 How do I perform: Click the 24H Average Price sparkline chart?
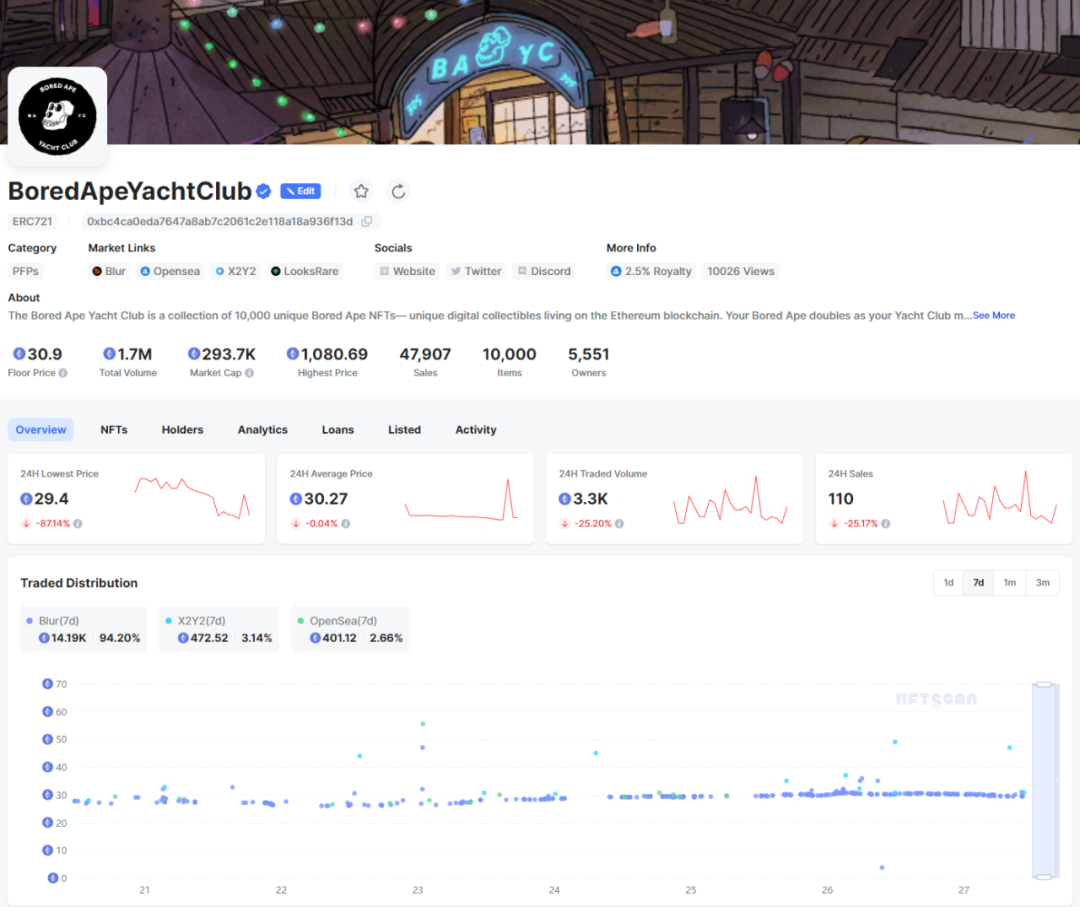pyautogui.click(x=461, y=499)
